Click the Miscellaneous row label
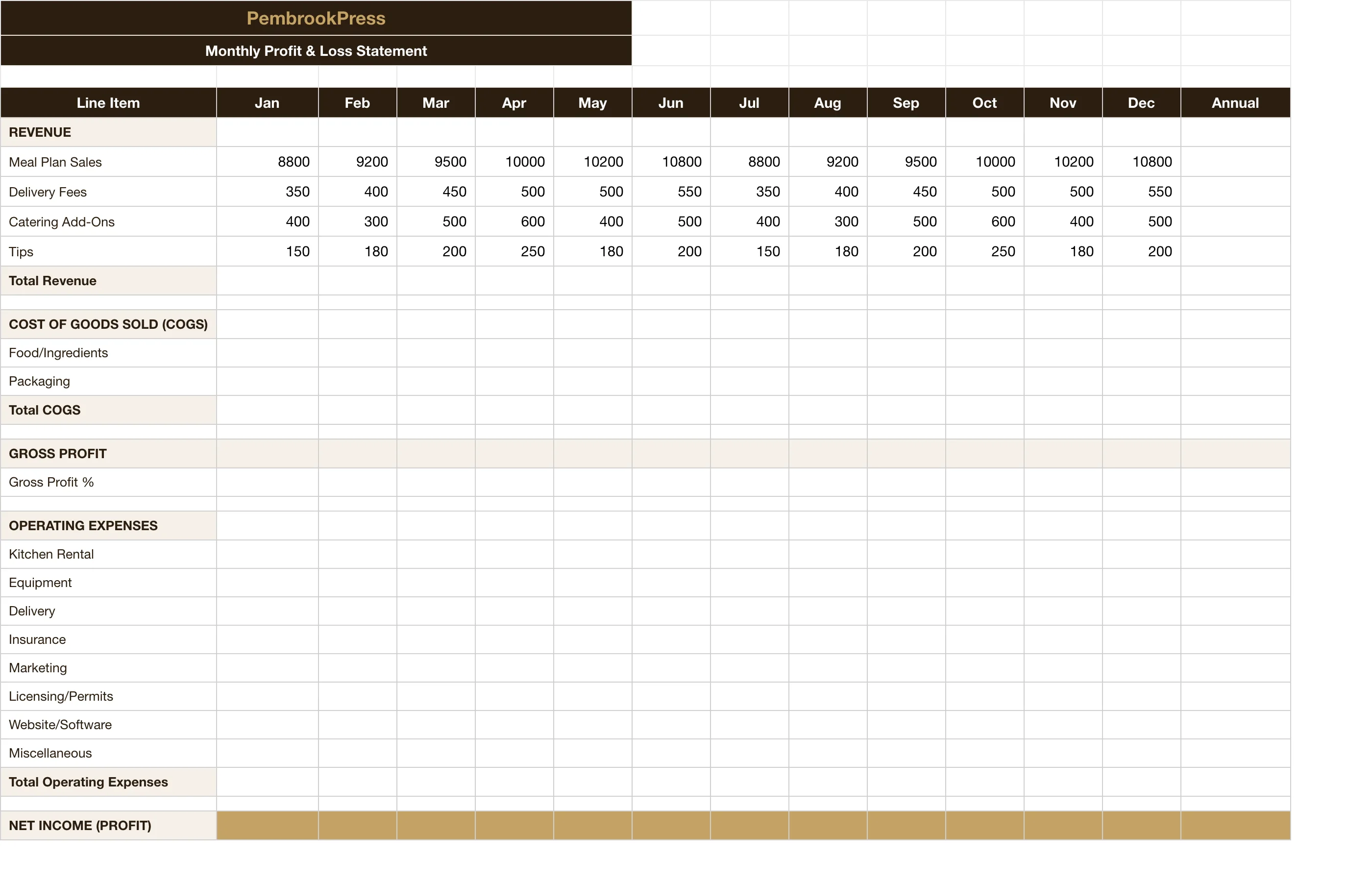 108,753
